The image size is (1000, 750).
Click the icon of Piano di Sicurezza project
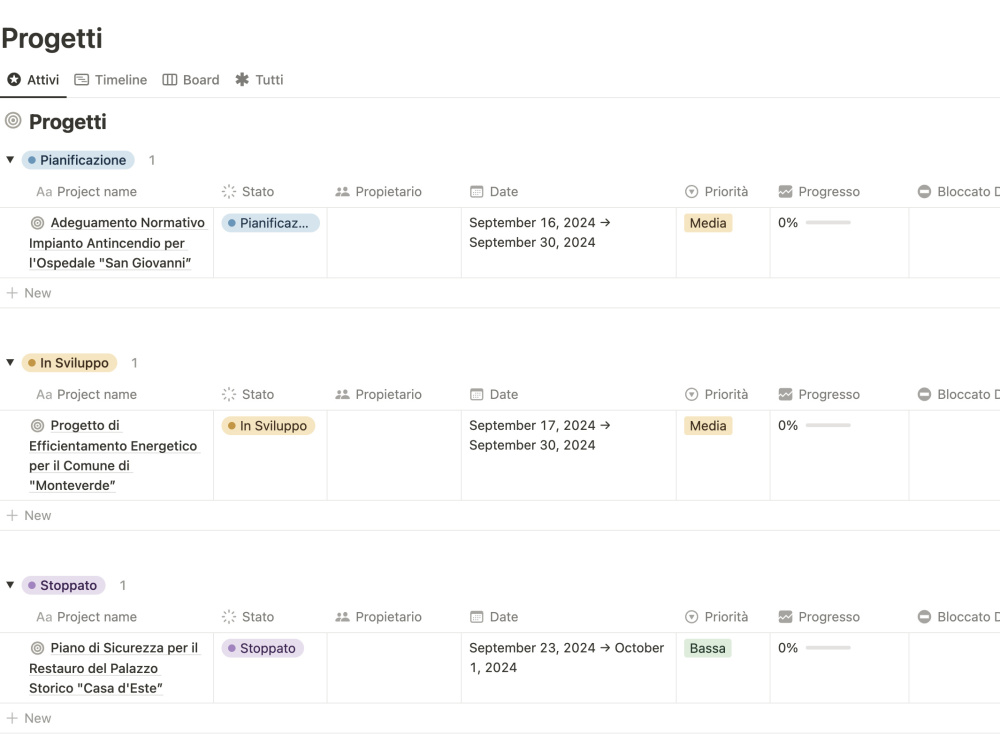tap(38, 648)
